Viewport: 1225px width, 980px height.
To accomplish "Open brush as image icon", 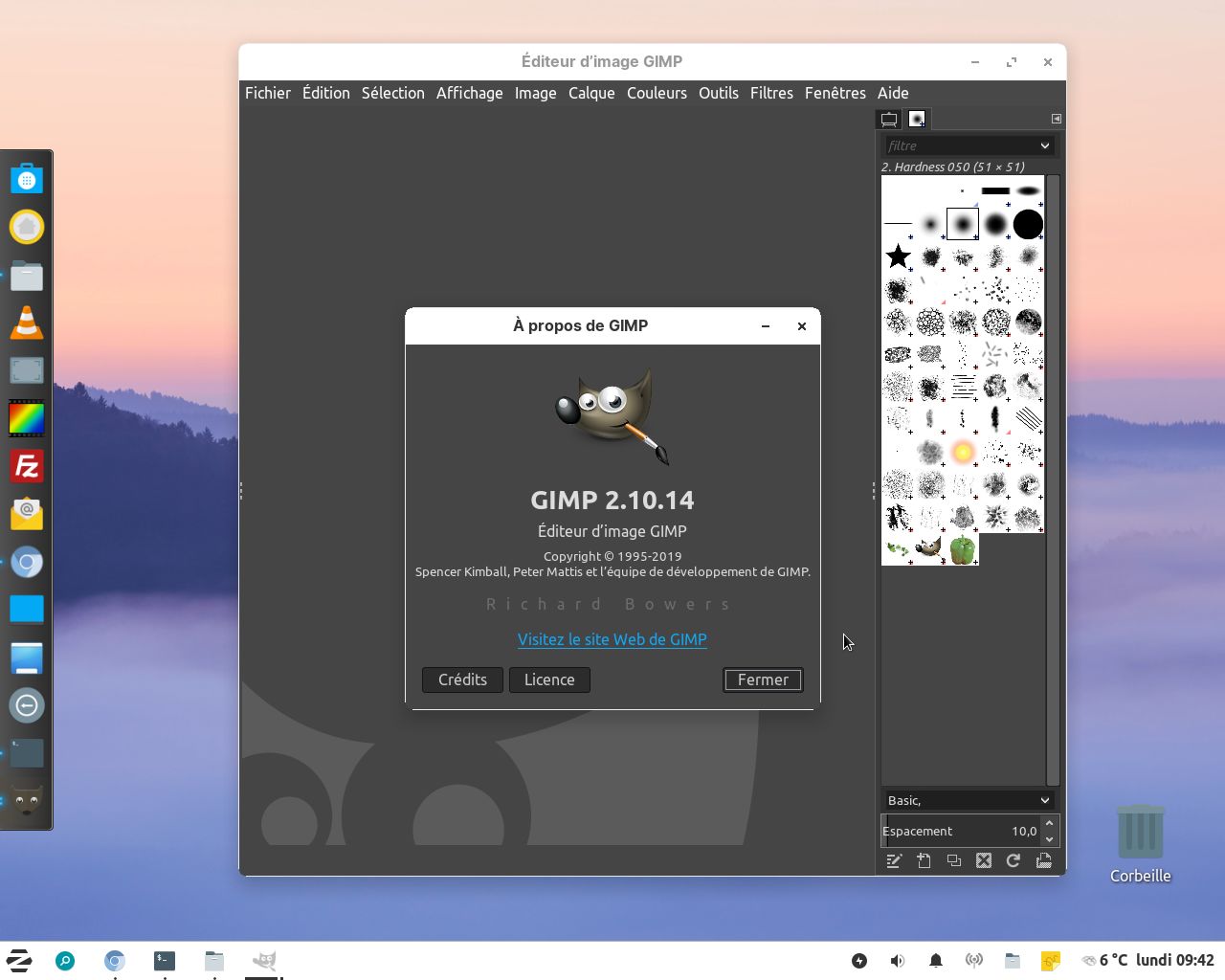I will (x=1044, y=860).
